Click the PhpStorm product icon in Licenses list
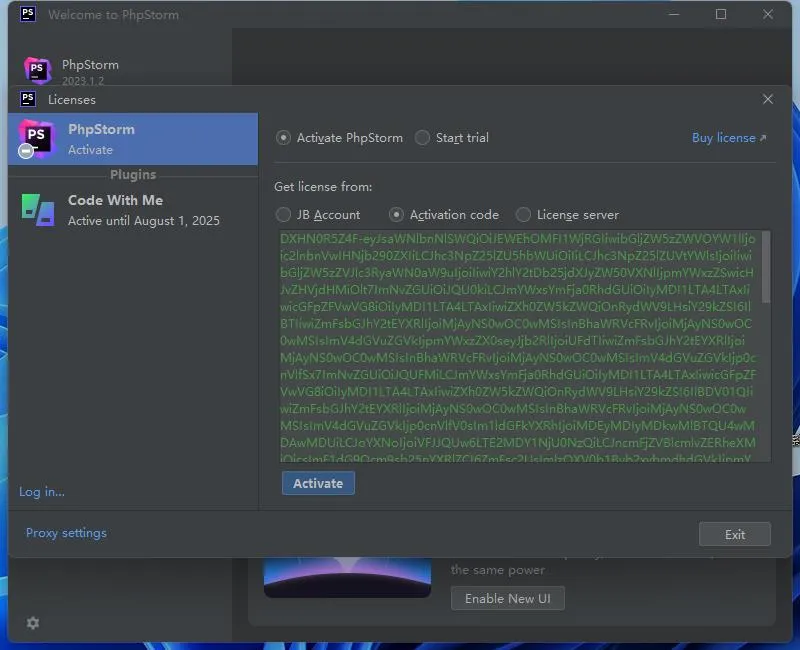The height and width of the screenshot is (650, 800). click(x=35, y=138)
